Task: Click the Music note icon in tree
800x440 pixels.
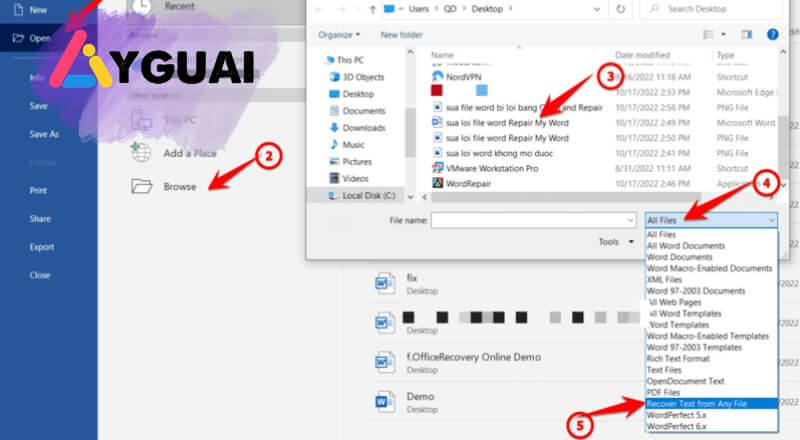Action: pos(334,144)
